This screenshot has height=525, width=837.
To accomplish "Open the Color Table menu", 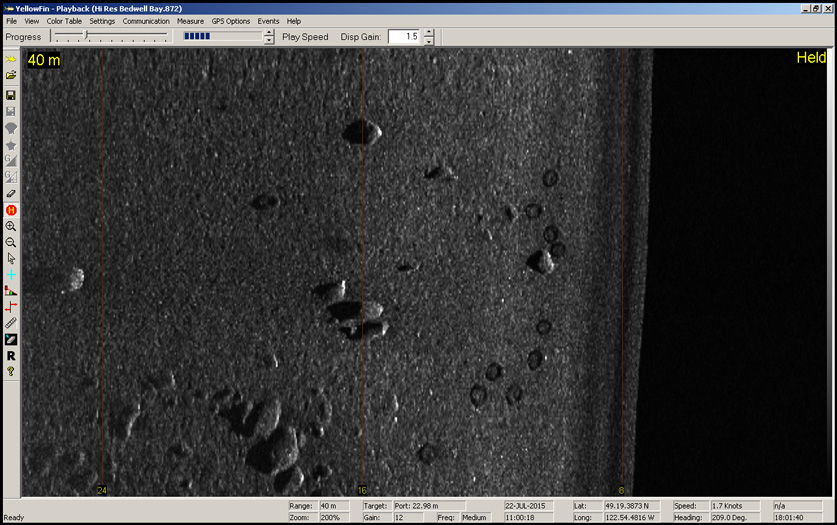I will [x=64, y=21].
